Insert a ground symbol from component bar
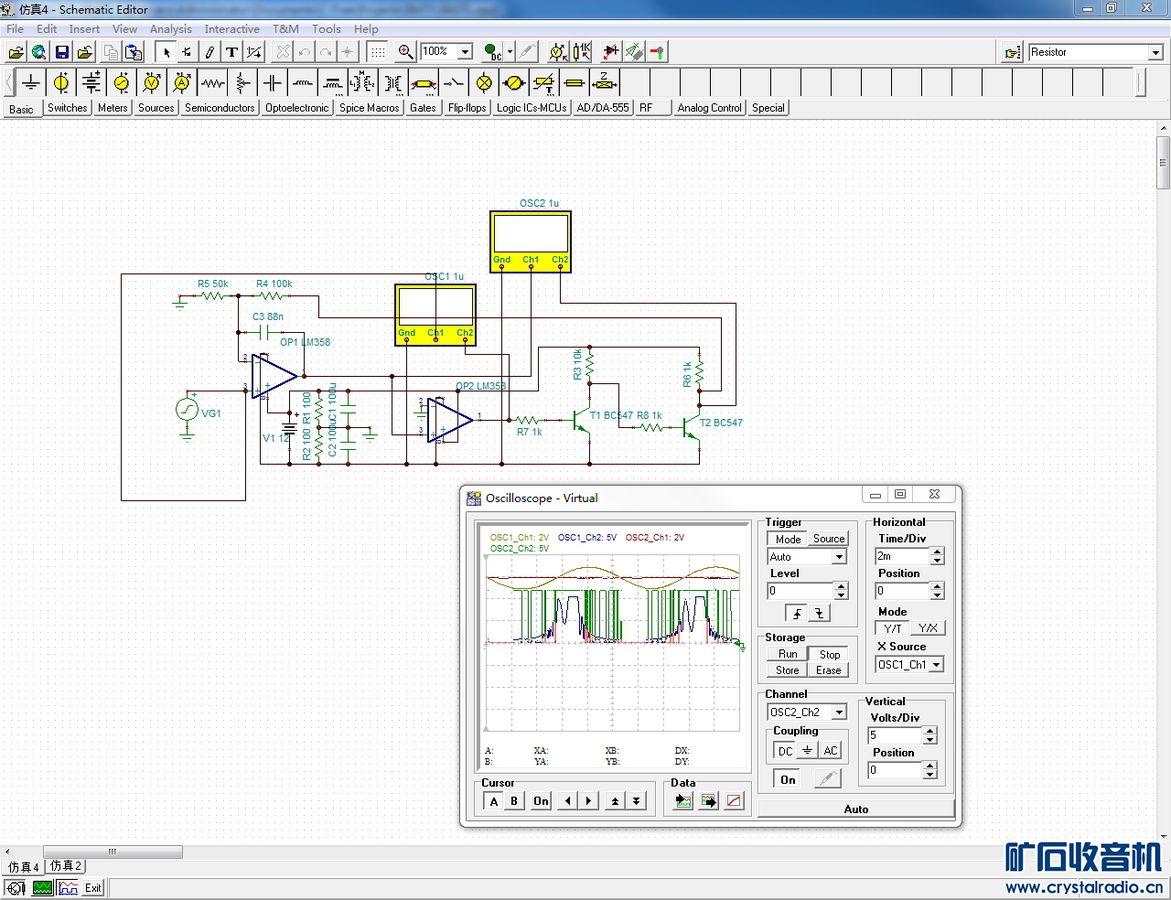1171x900 pixels. tap(32, 82)
